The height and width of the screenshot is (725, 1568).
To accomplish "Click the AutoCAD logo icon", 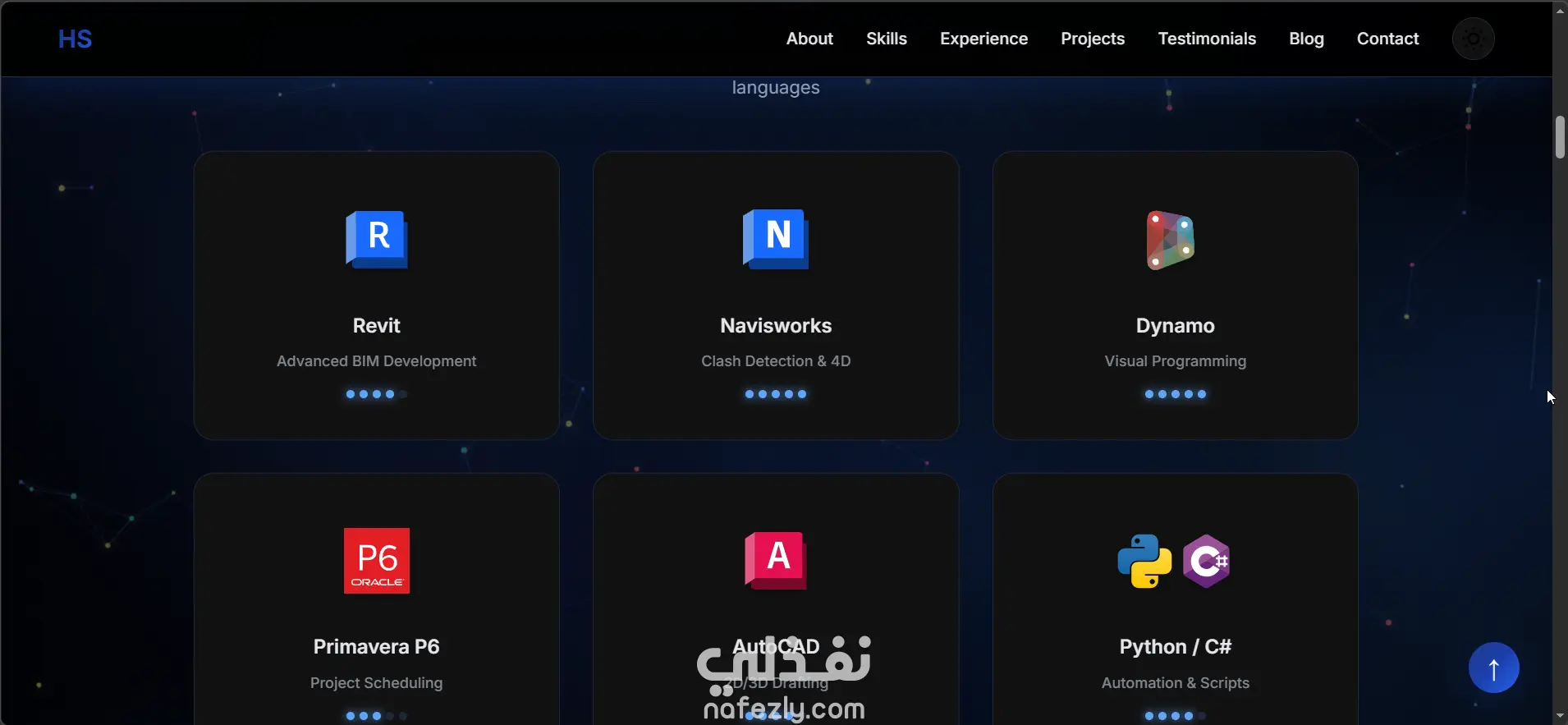I will tap(776, 561).
